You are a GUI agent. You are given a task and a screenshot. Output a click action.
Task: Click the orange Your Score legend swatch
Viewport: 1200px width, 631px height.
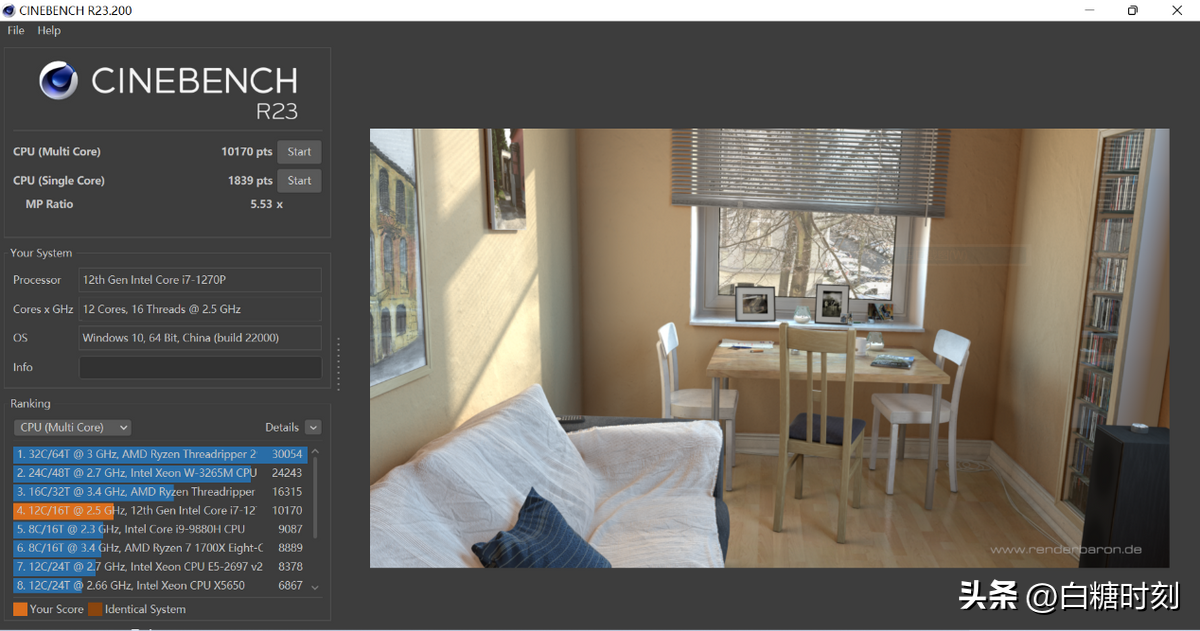[x=20, y=609]
